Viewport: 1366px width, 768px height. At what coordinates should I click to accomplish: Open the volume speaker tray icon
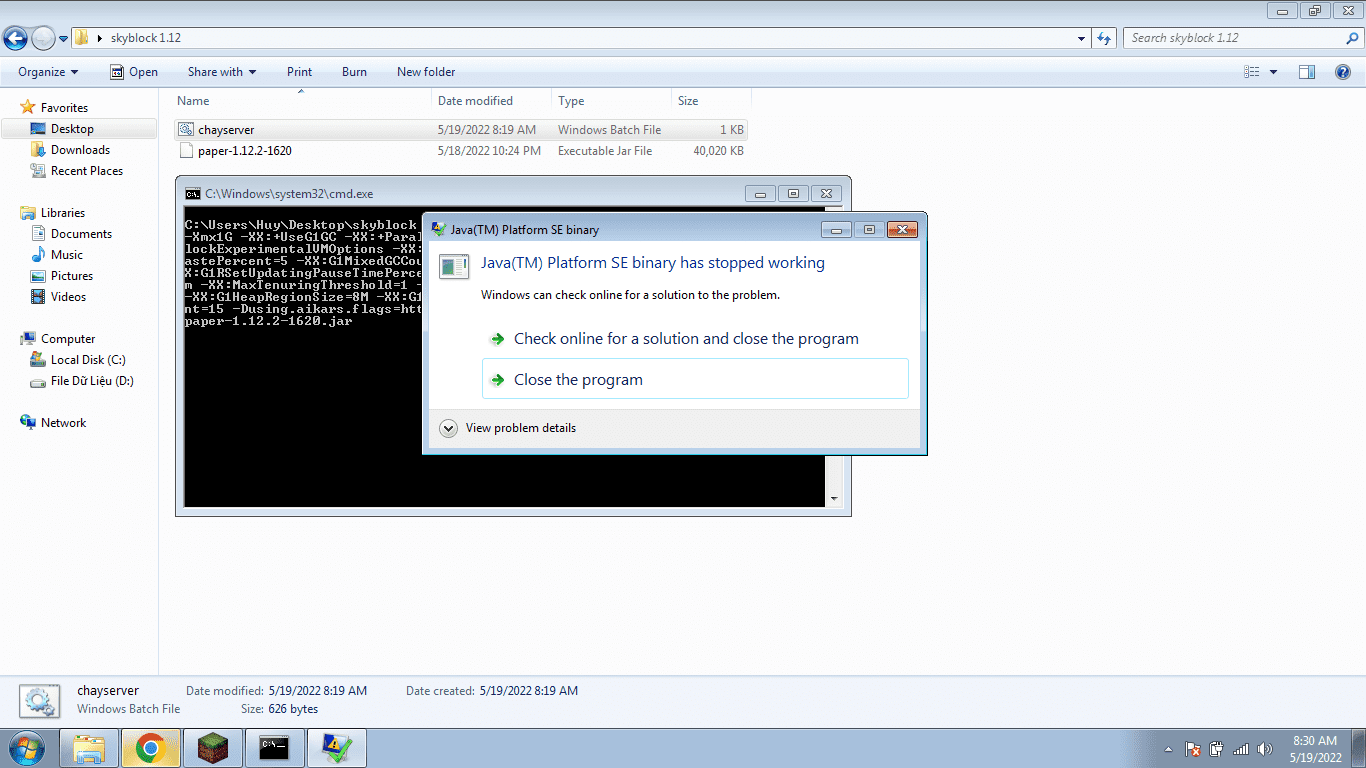tap(1265, 749)
